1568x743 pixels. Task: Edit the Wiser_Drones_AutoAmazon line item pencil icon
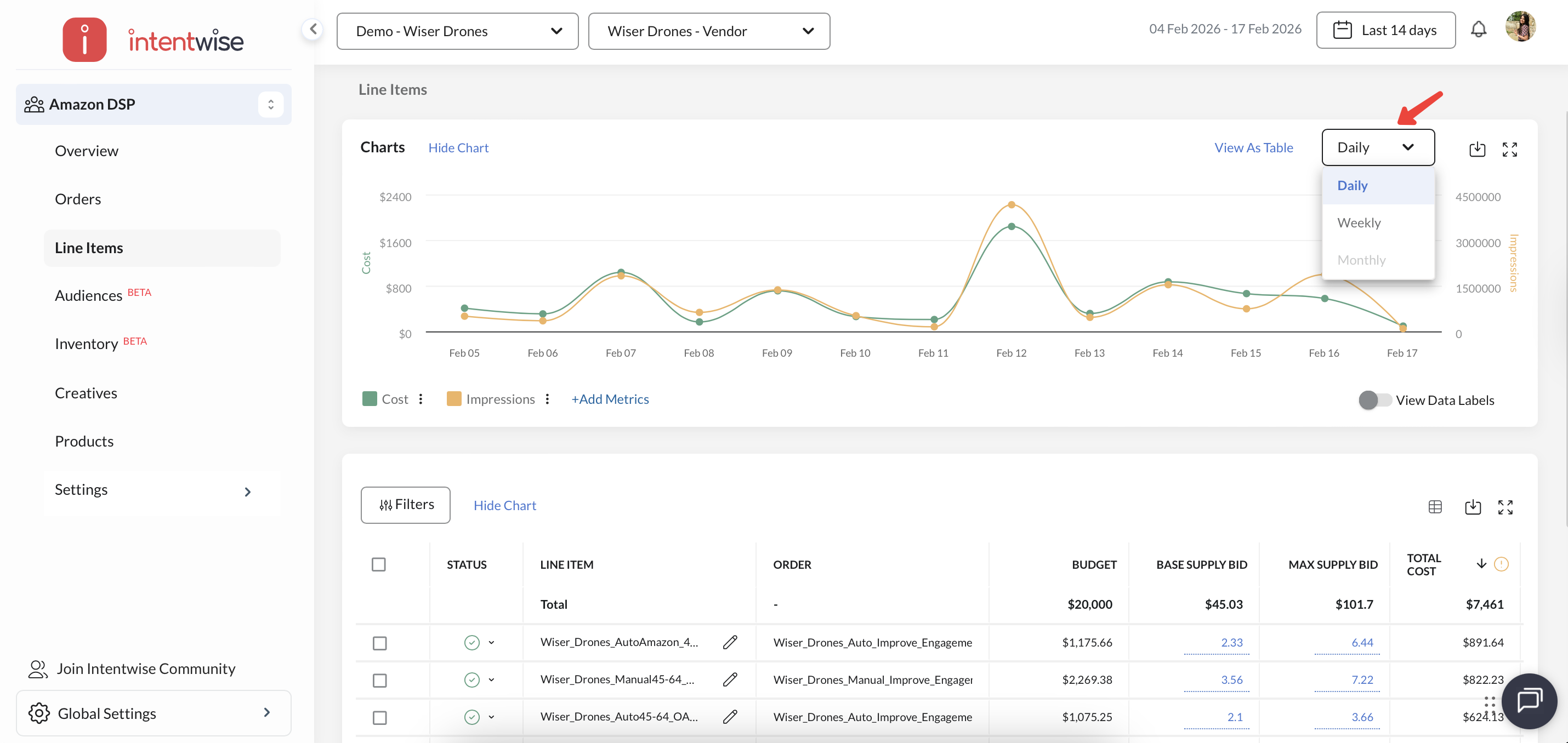730,642
